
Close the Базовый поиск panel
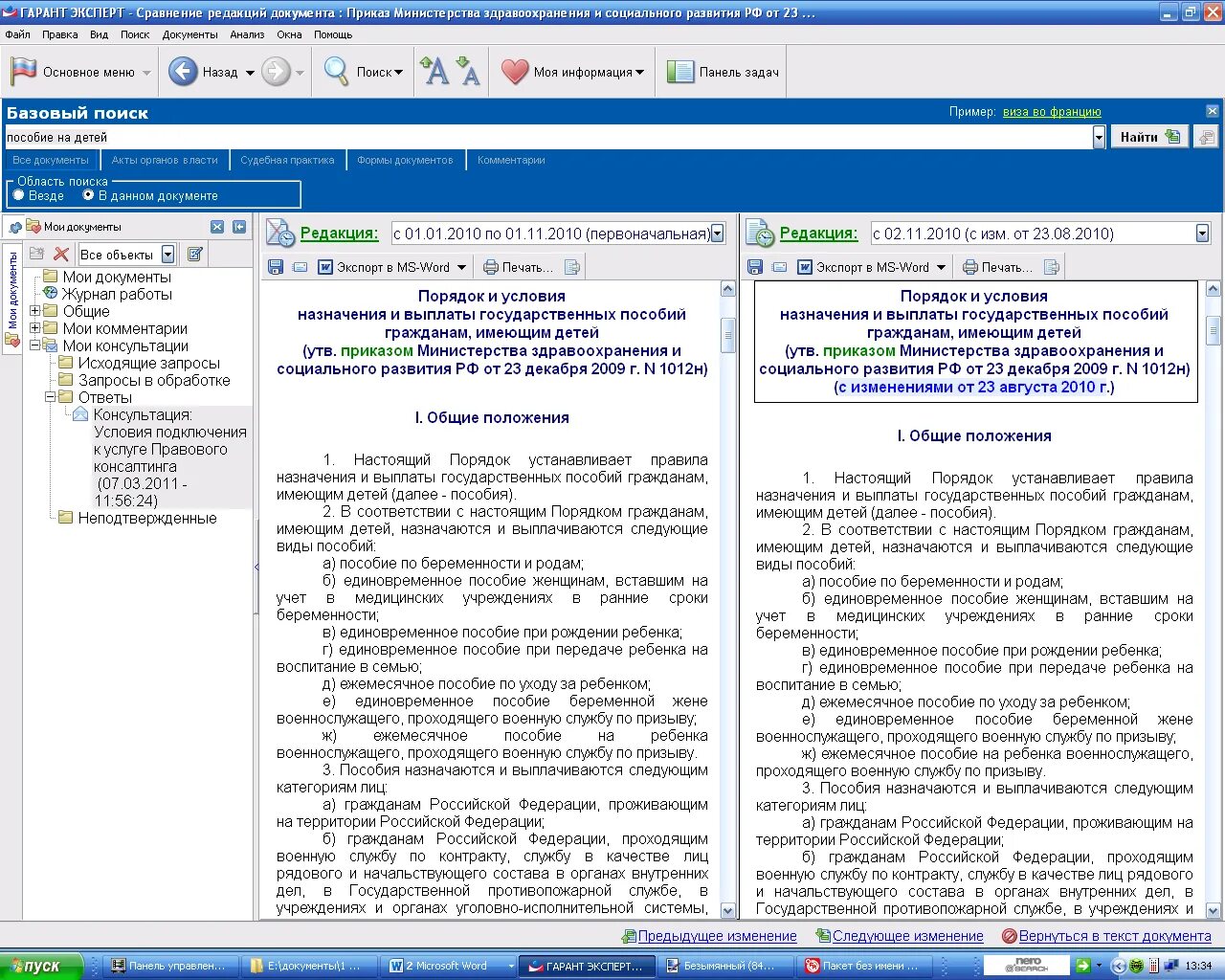[1213, 111]
